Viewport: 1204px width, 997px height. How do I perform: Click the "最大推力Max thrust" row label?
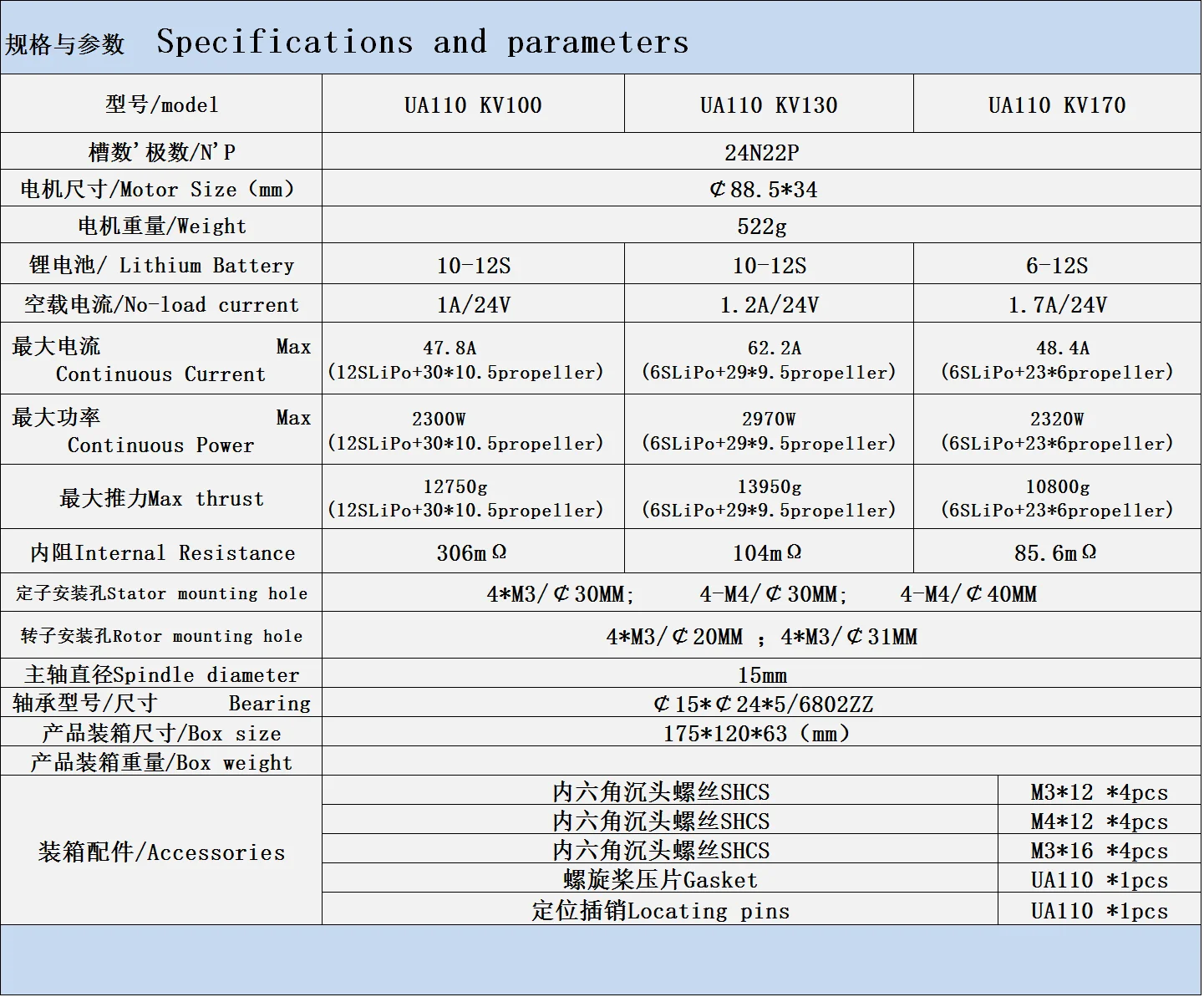tap(161, 499)
